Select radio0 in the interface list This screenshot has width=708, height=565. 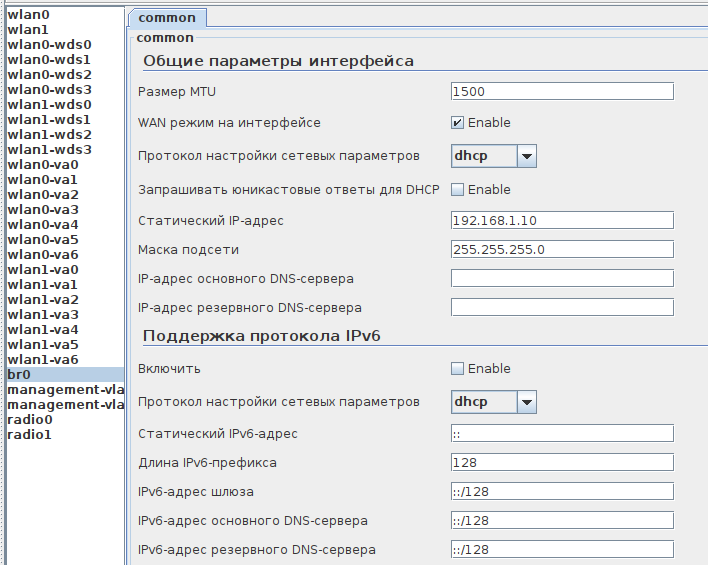click(30, 420)
